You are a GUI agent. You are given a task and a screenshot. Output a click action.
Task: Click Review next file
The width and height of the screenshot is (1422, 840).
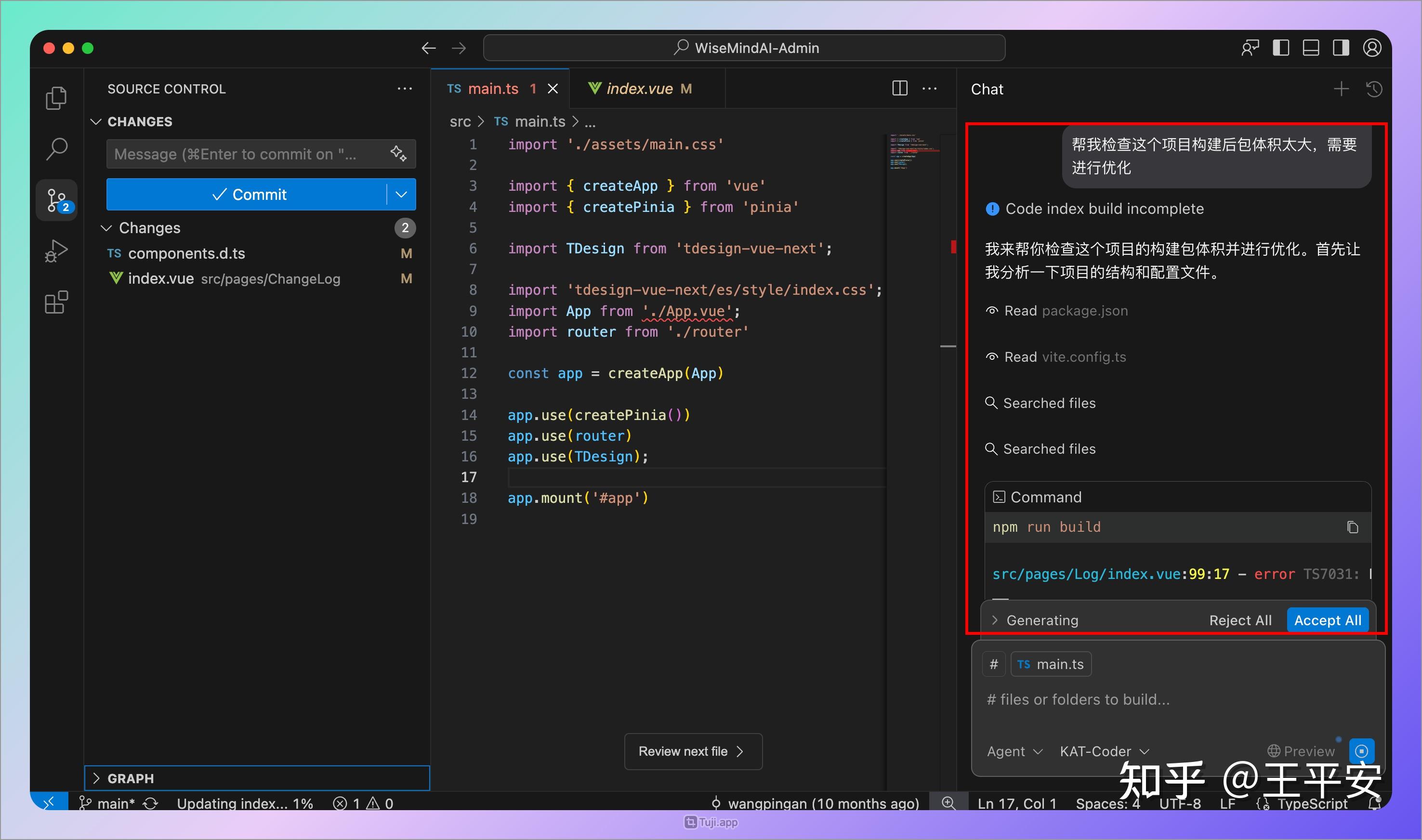(x=693, y=751)
